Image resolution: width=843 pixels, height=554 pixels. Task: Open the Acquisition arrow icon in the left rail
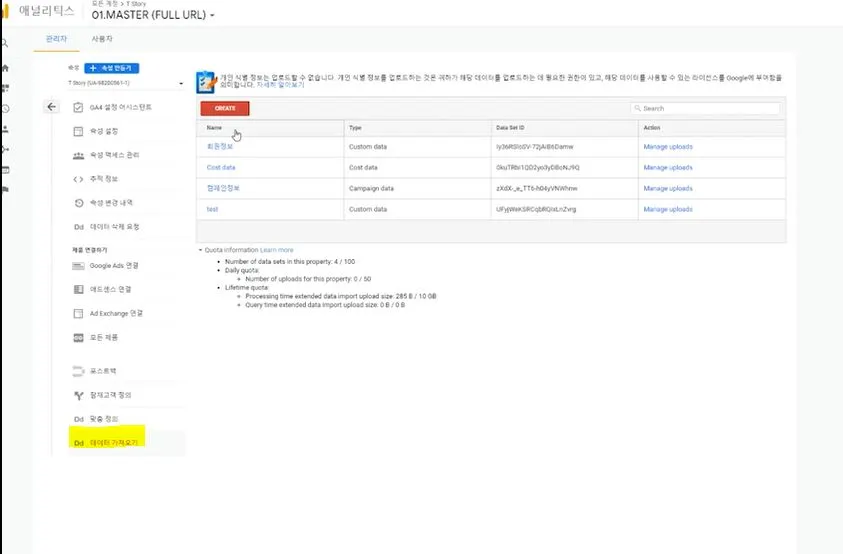pyautogui.click(x=5, y=150)
